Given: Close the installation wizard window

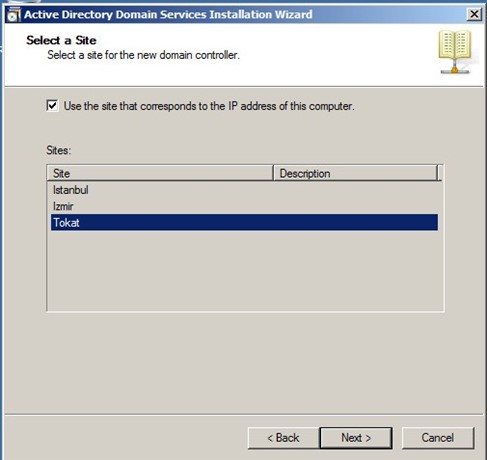Looking at the screenshot, I should coord(474,14).
